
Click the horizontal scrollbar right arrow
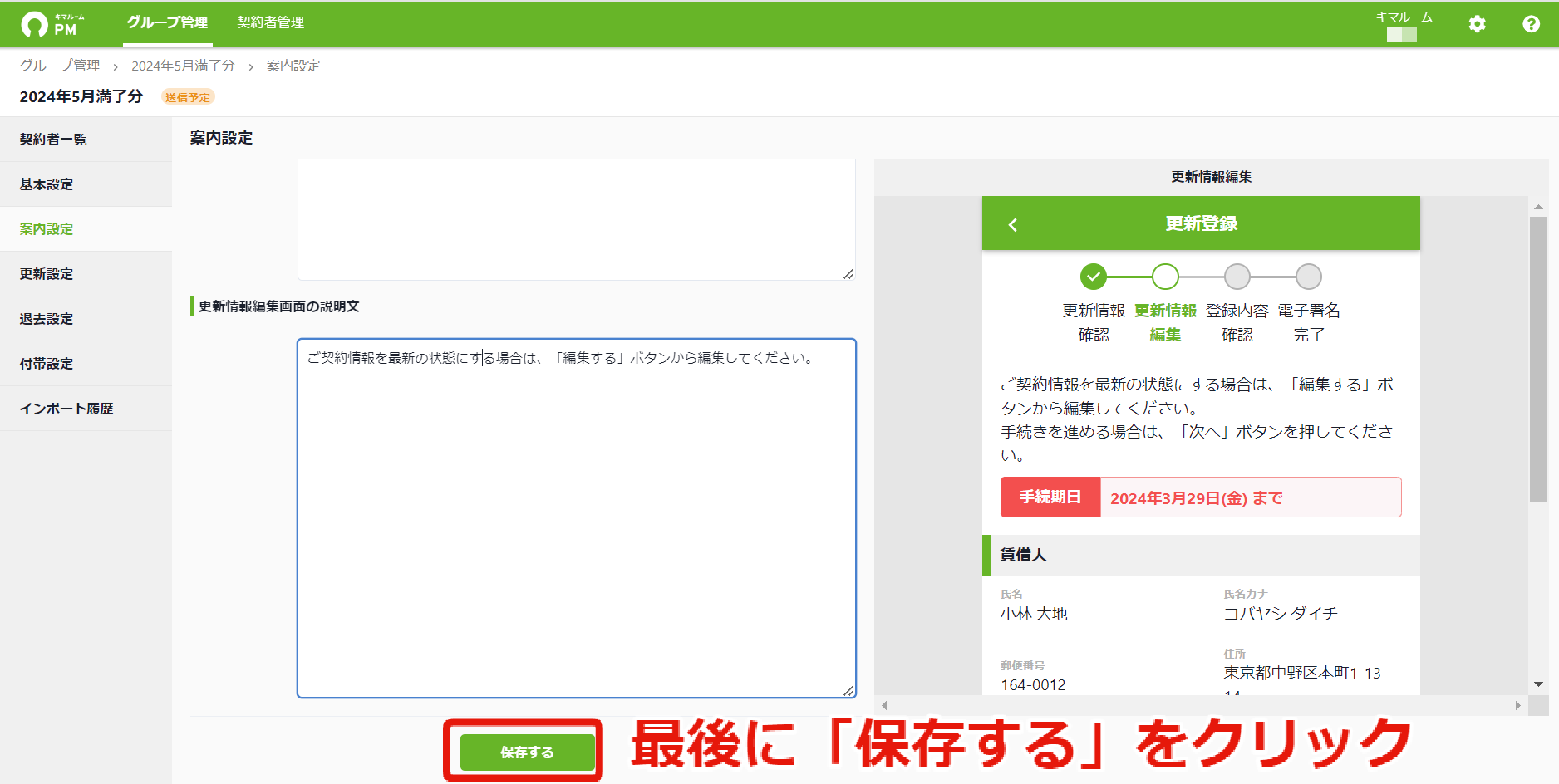click(x=1517, y=705)
